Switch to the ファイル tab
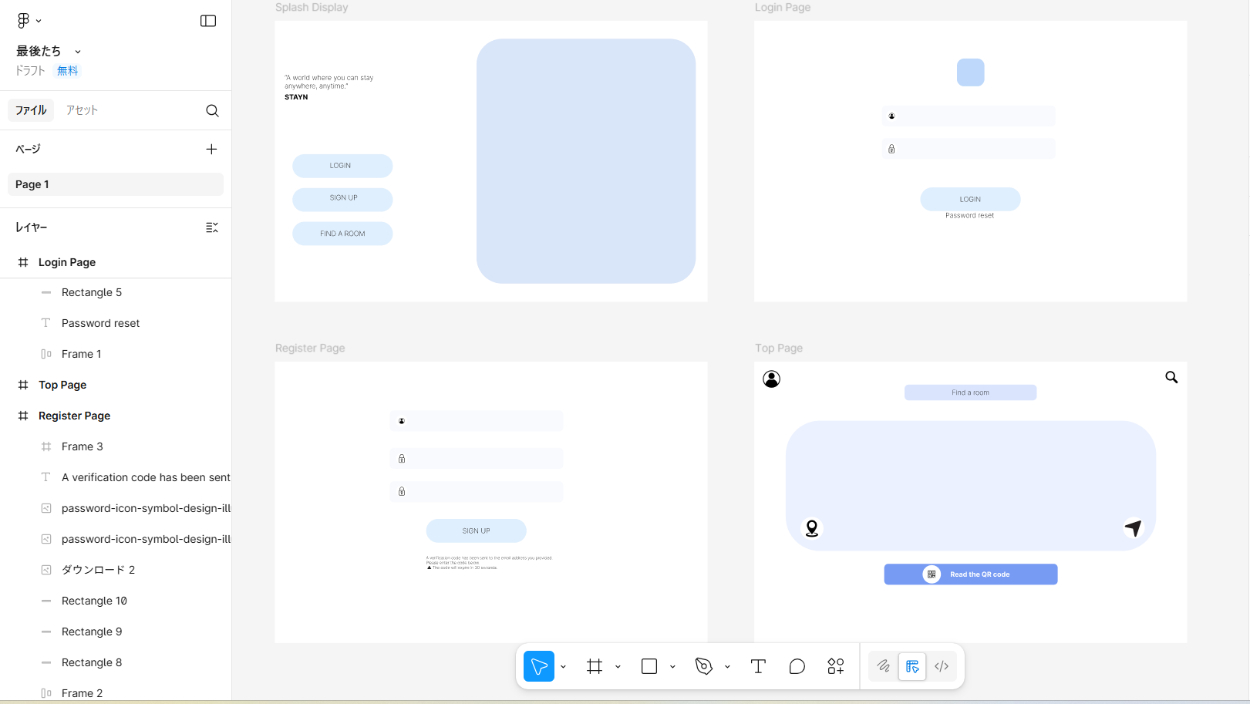 pyautogui.click(x=31, y=110)
